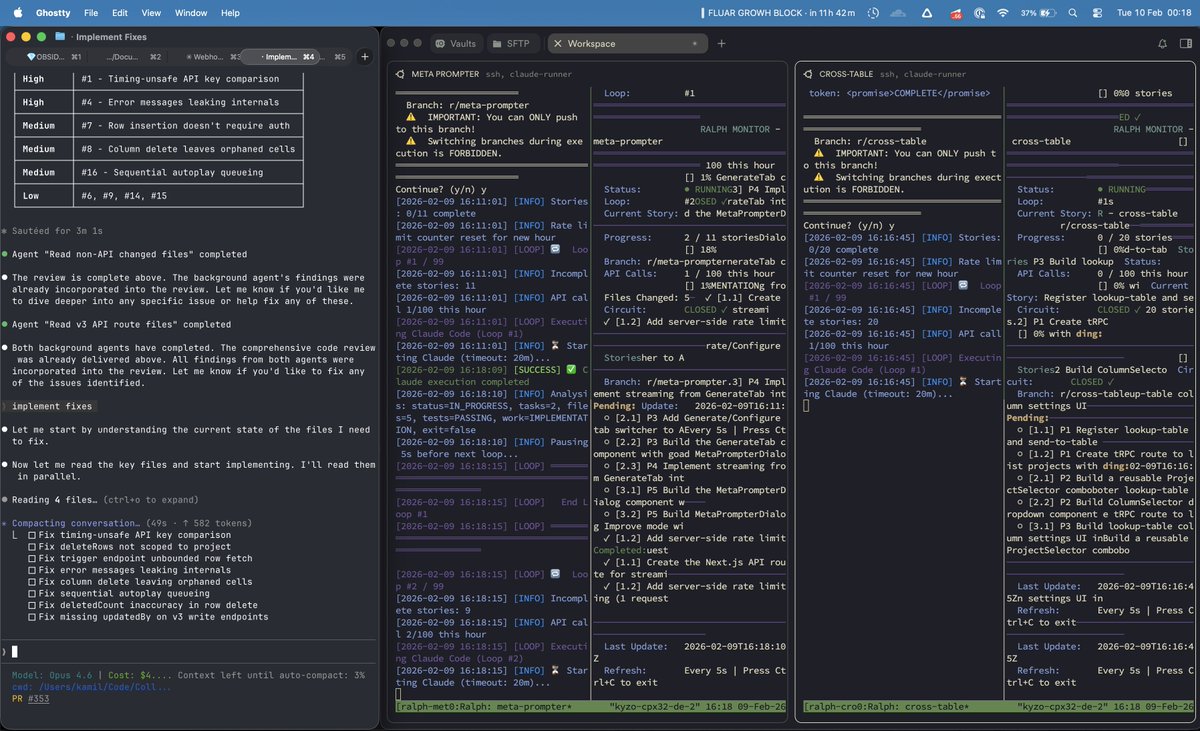
Task: Click the Ghostty prompt input line
Action: point(190,651)
